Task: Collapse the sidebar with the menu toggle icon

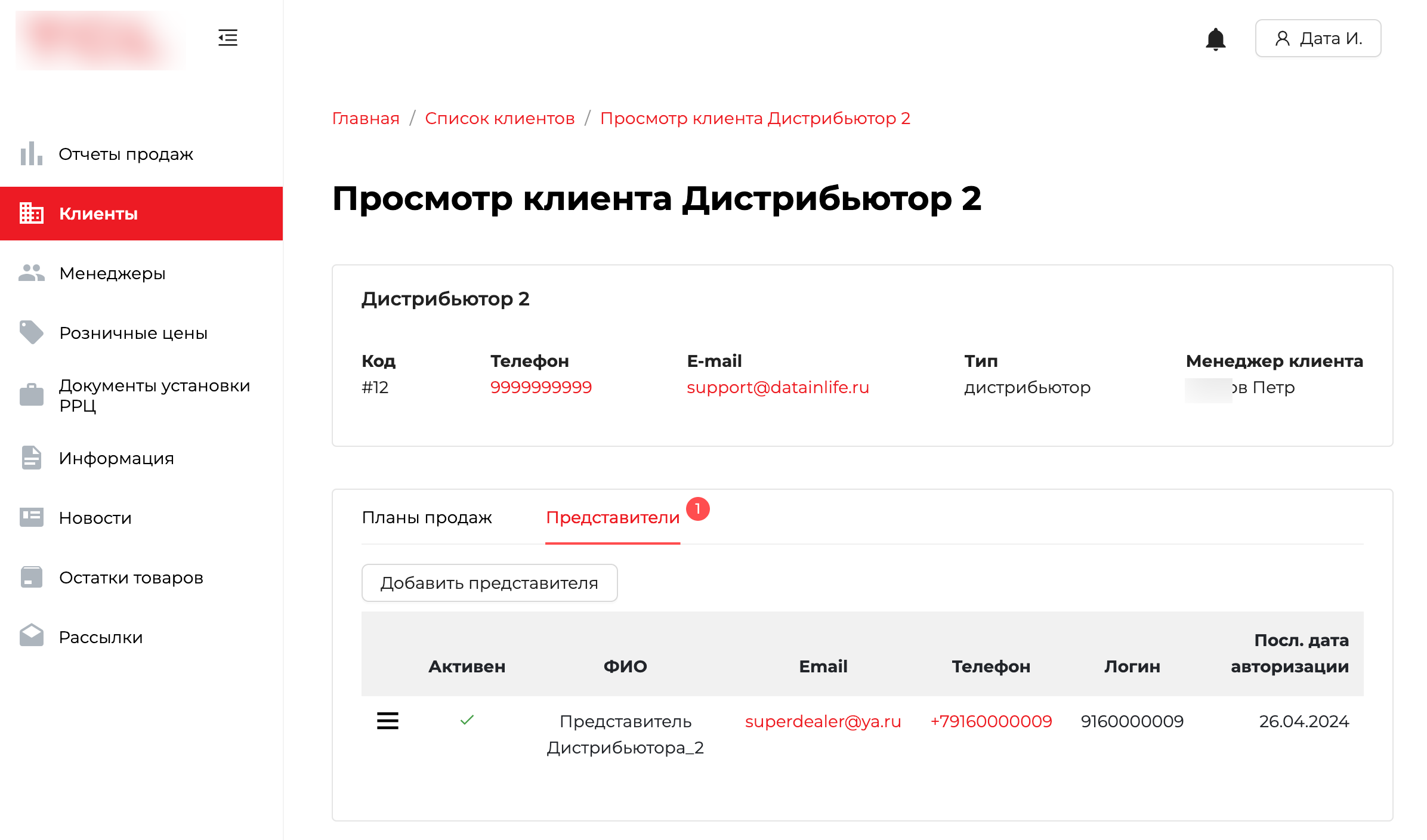Action: [227, 38]
